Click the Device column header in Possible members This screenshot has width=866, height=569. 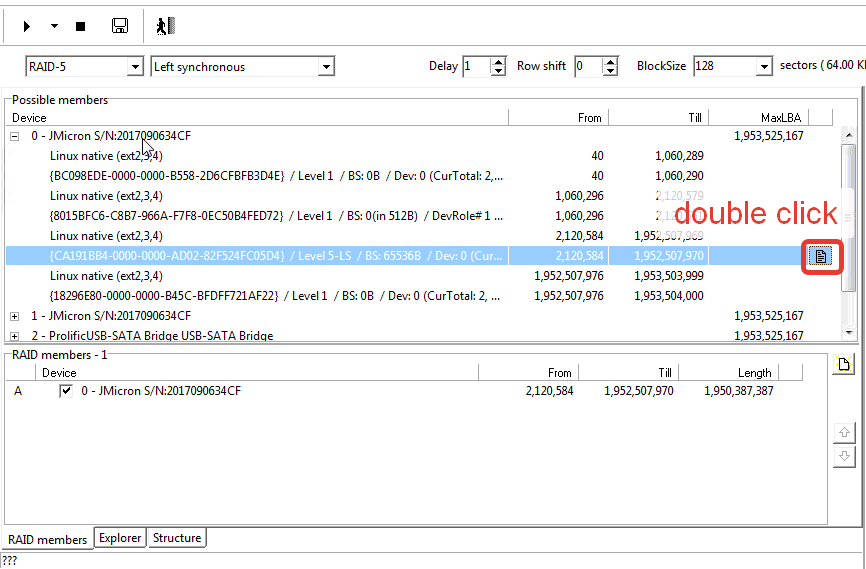click(x=257, y=118)
